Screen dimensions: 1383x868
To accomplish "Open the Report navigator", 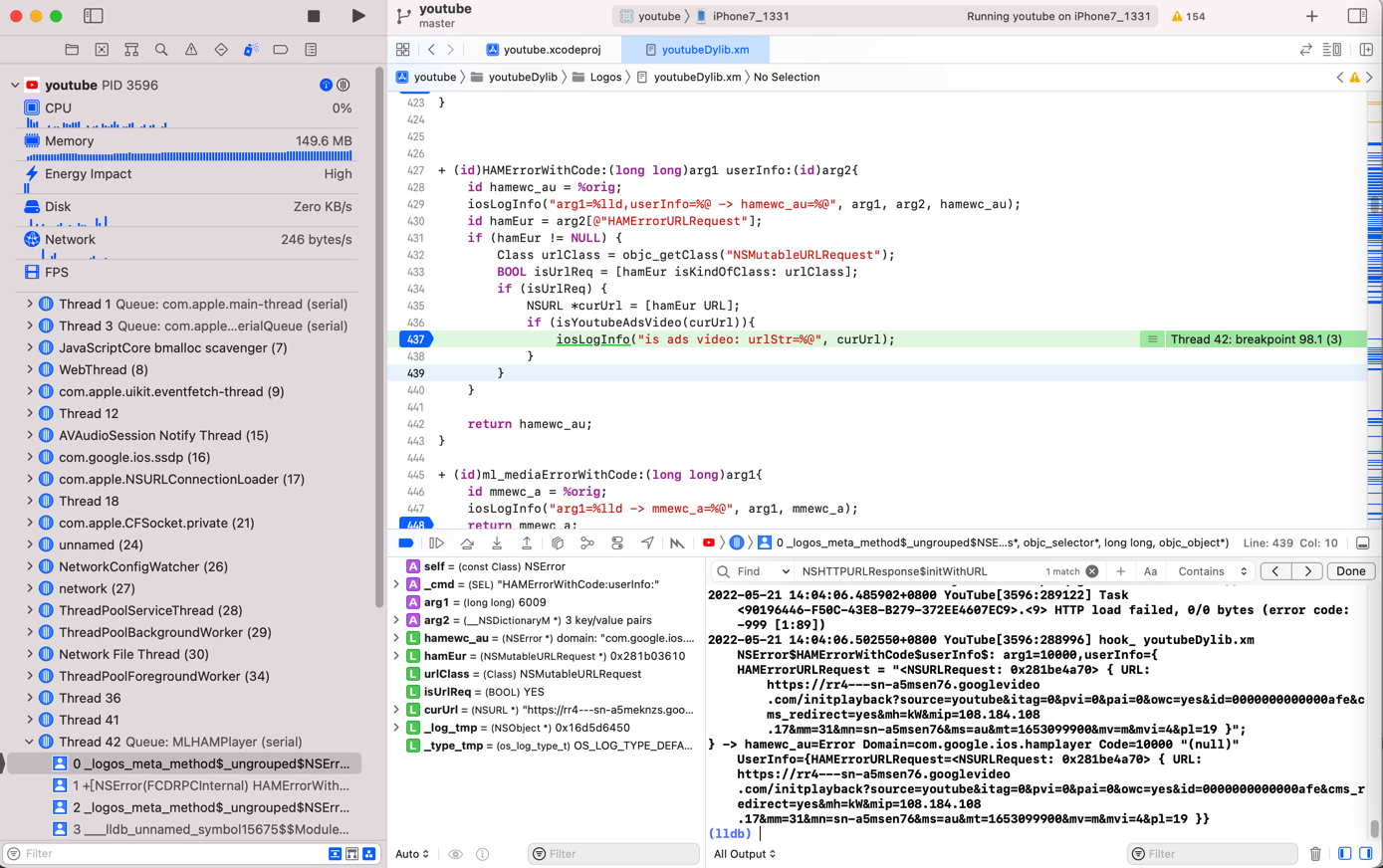I will click(311, 50).
